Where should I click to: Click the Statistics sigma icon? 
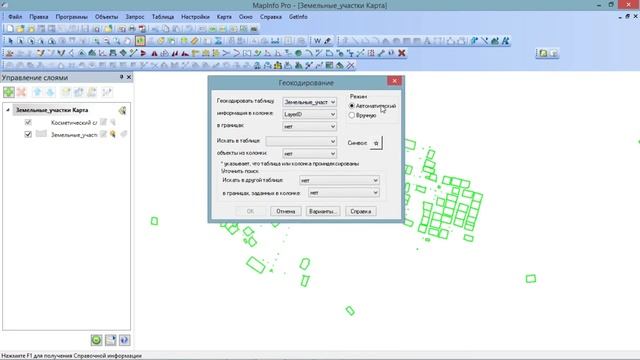218,41
